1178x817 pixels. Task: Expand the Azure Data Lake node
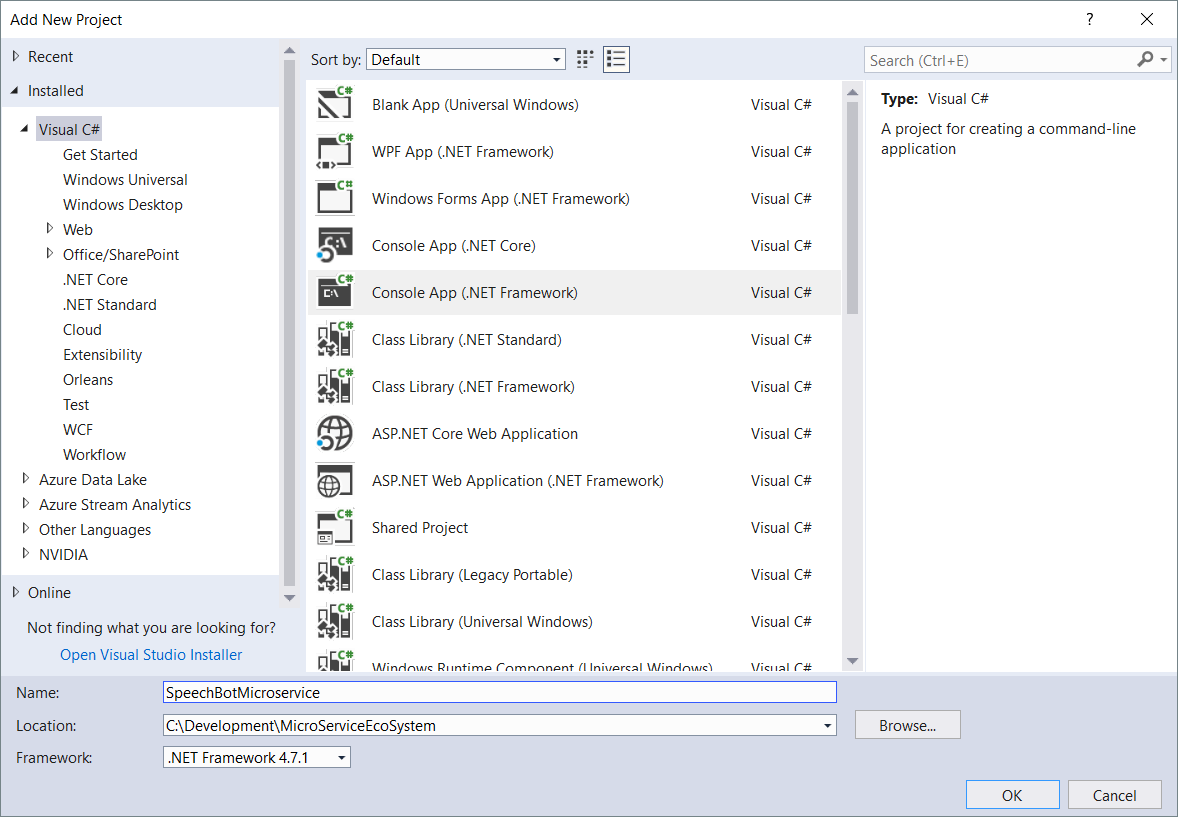pyautogui.click(x=26, y=479)
